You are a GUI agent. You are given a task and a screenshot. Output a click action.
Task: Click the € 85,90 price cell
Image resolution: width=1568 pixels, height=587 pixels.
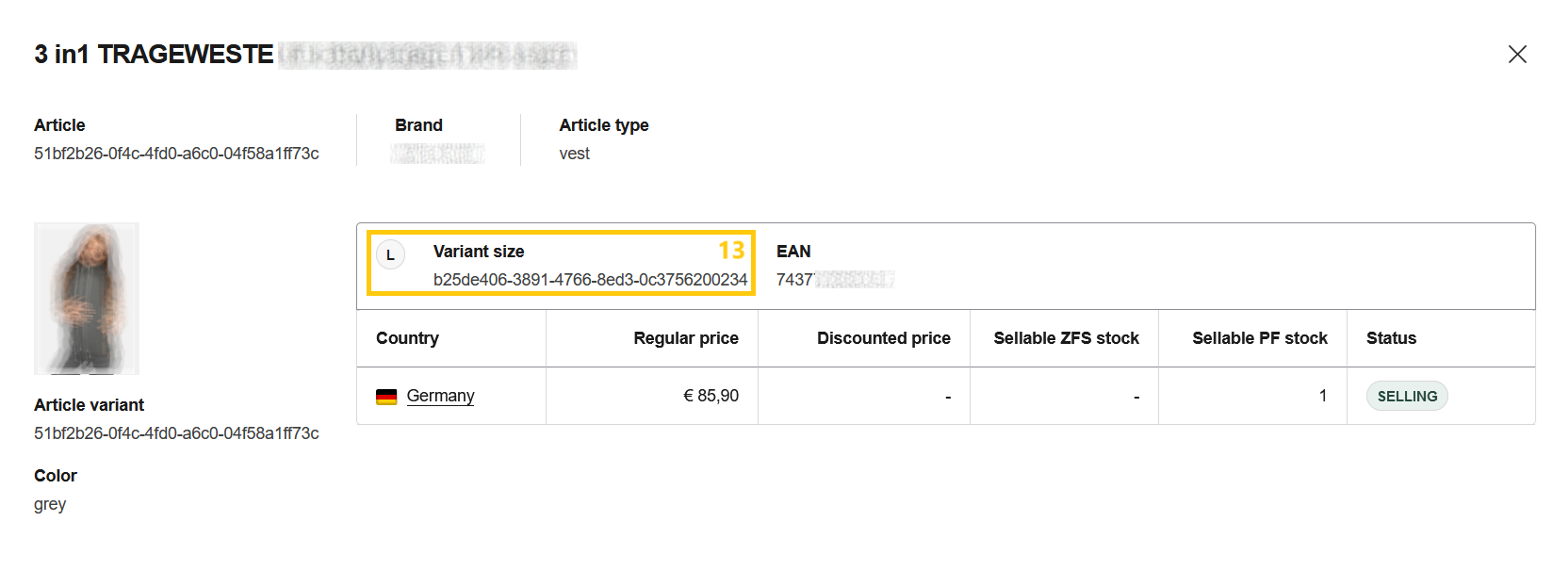(x=710, y=396)
